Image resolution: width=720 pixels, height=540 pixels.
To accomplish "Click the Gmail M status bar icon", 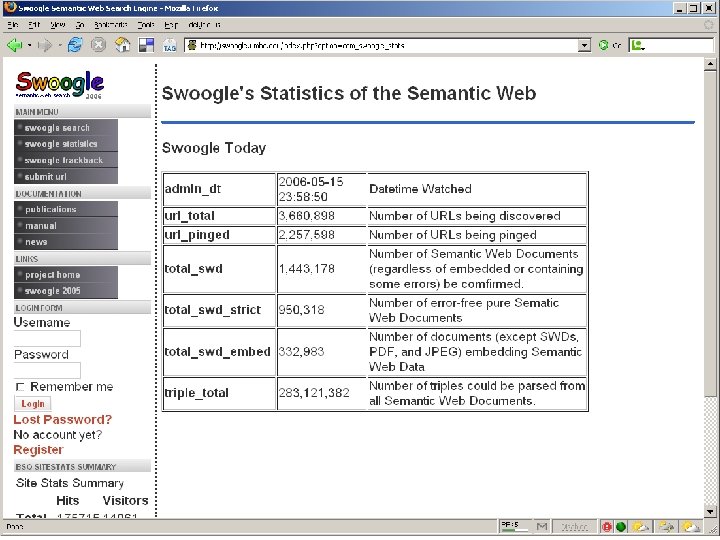I will pos(542,526).
